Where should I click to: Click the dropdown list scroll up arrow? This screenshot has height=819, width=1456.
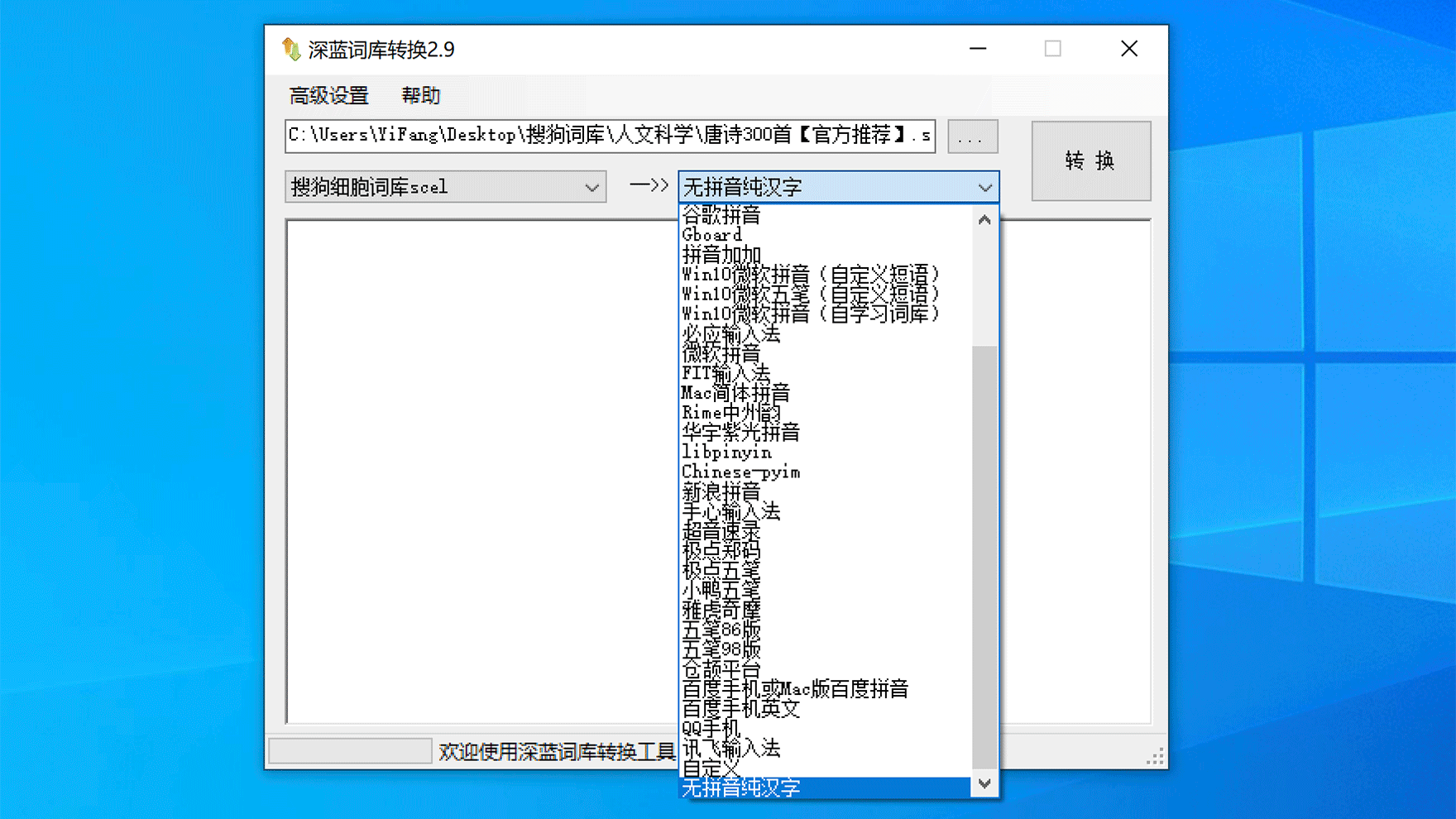point(984,219)
